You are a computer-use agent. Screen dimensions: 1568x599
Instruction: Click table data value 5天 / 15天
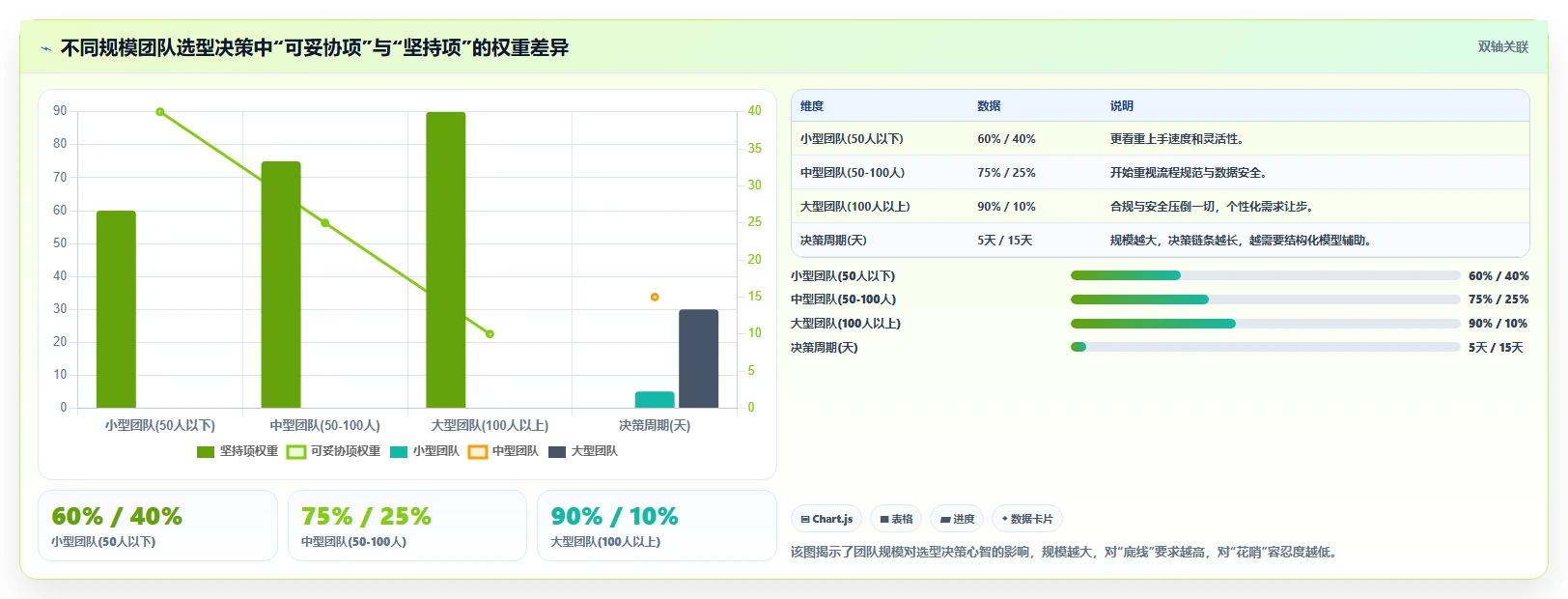click(x=1004, y=241)
